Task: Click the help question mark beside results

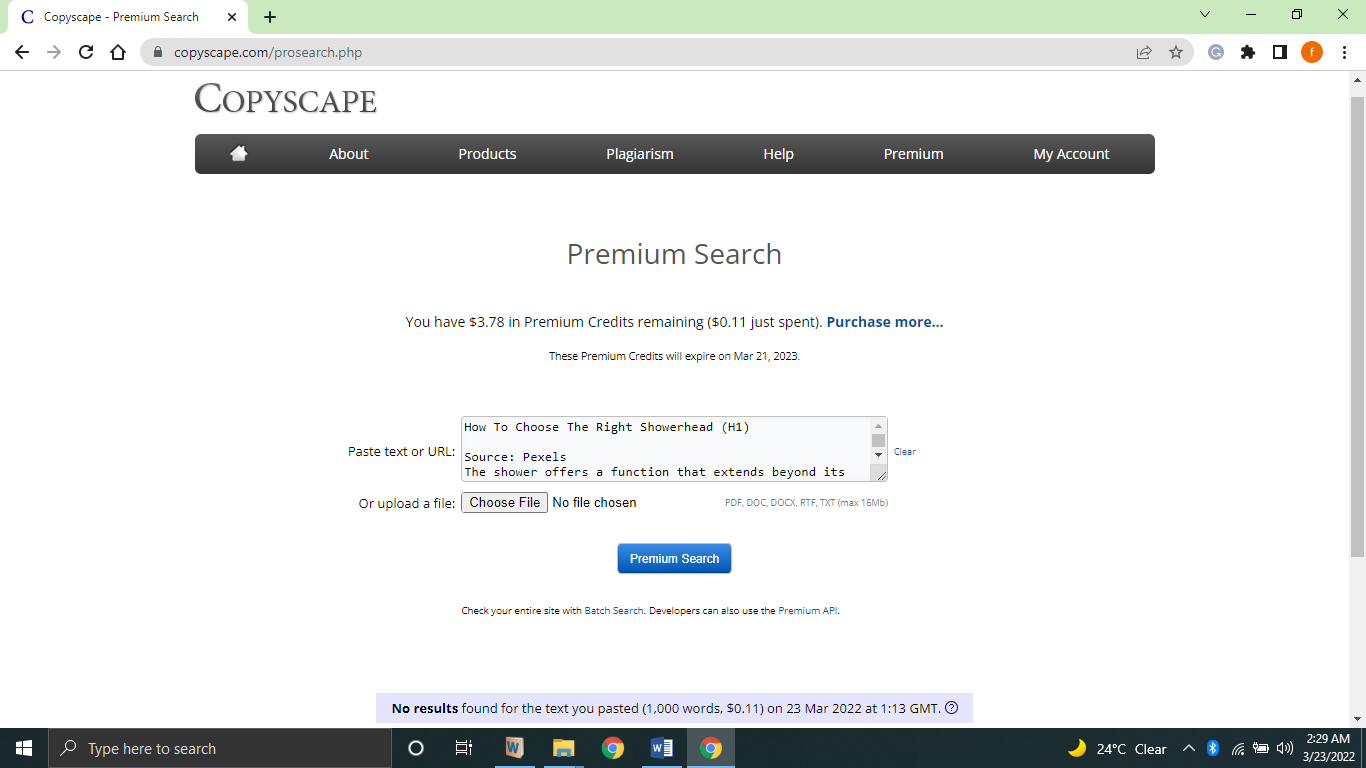Action: tap(951, 708)
